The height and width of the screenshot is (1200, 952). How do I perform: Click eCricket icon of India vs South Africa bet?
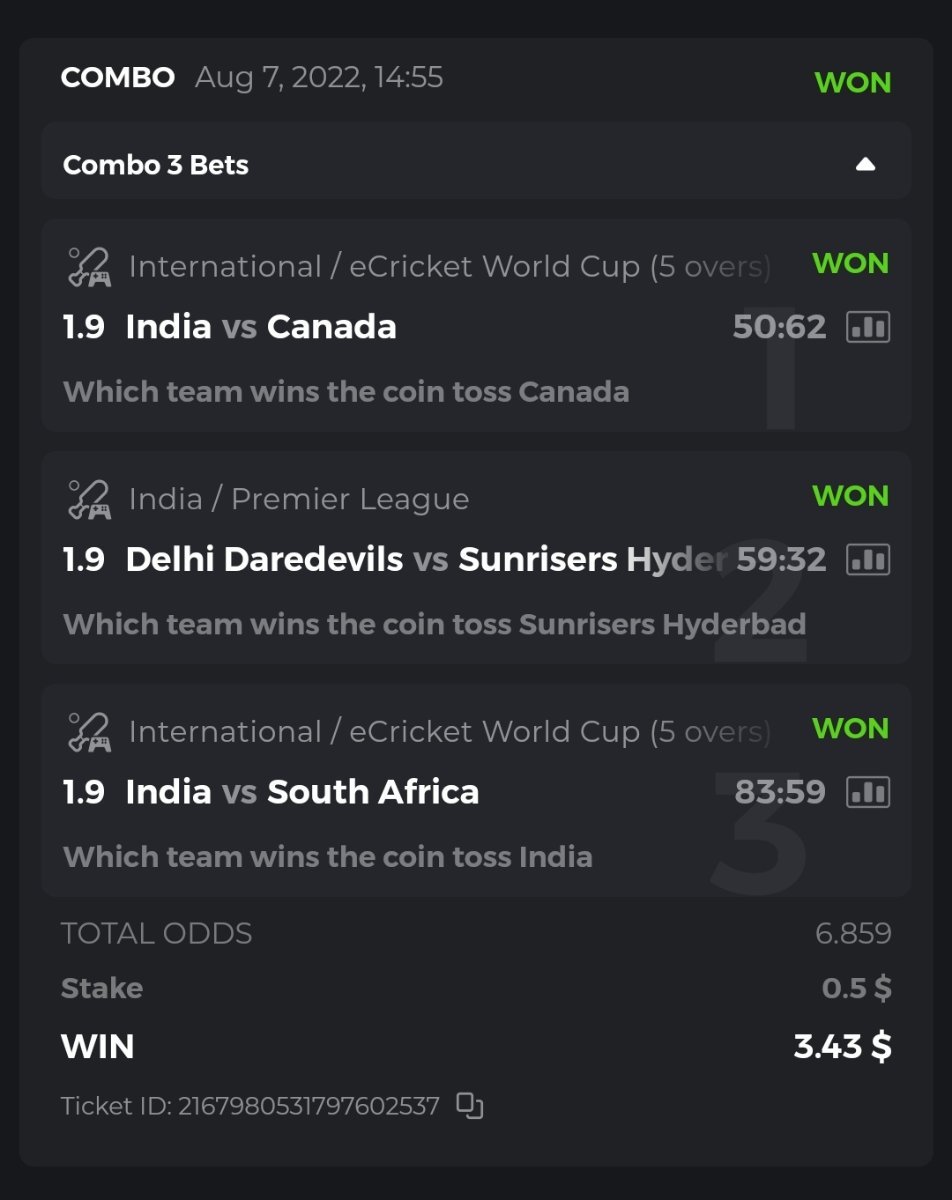point(89,732)
